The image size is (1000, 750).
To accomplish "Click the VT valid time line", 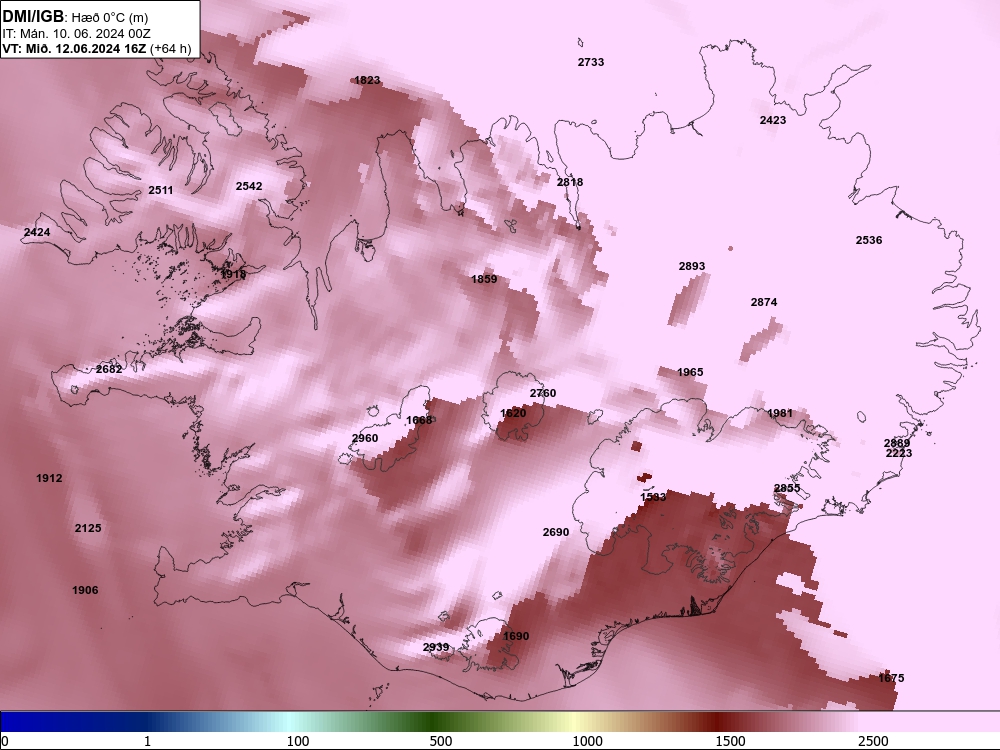I will click(x=96, y=48).
